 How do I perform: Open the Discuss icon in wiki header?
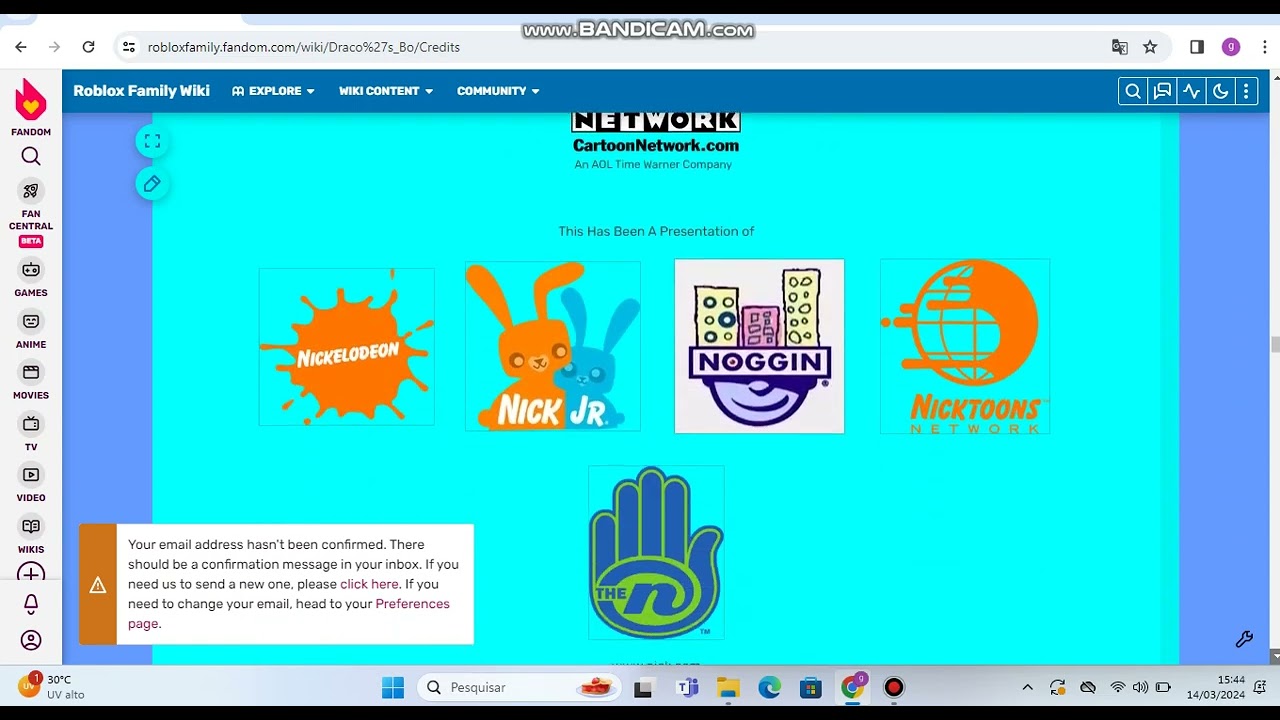[1162, 91]
